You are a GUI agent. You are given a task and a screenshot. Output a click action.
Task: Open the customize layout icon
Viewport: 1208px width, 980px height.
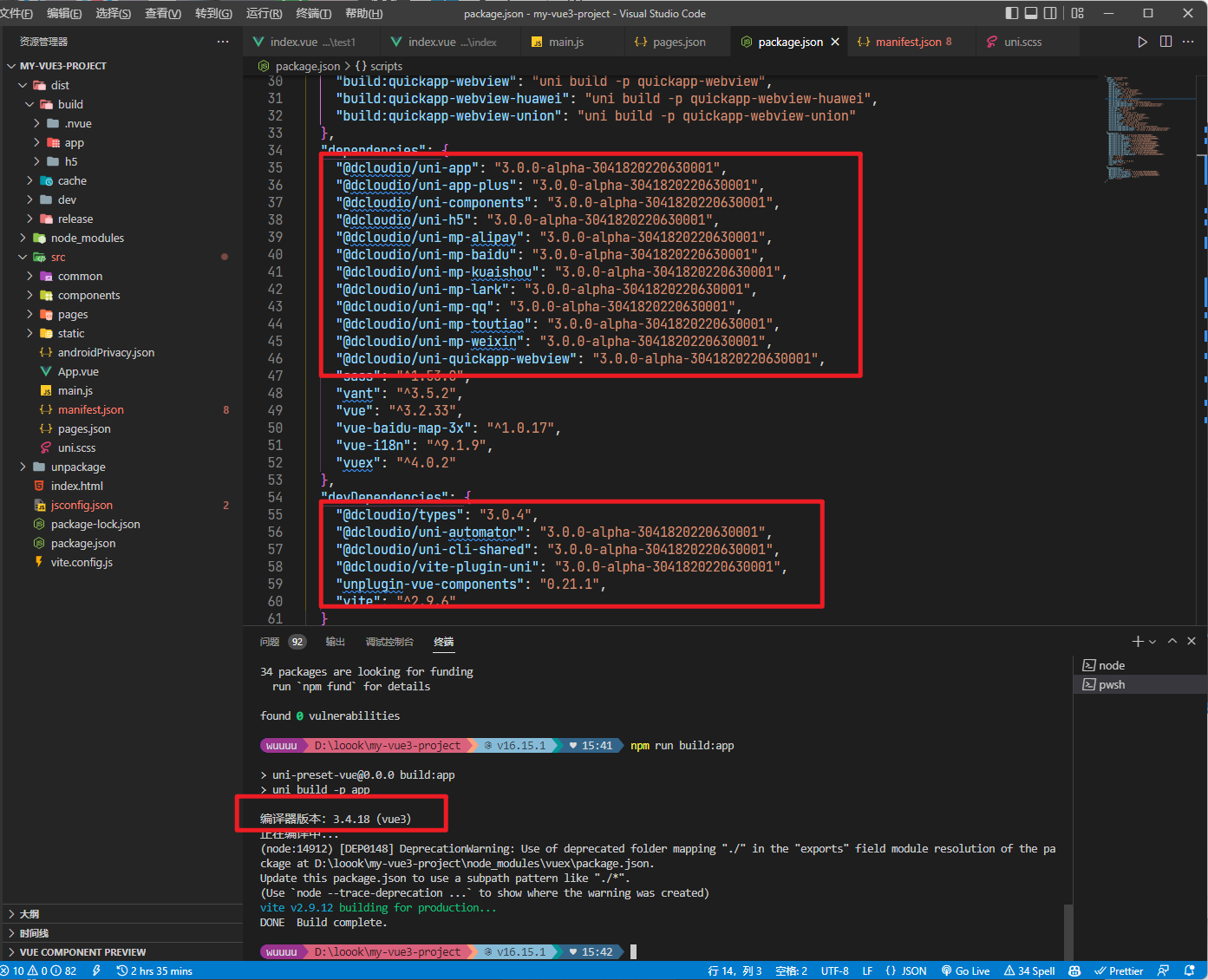(1077, 13)
